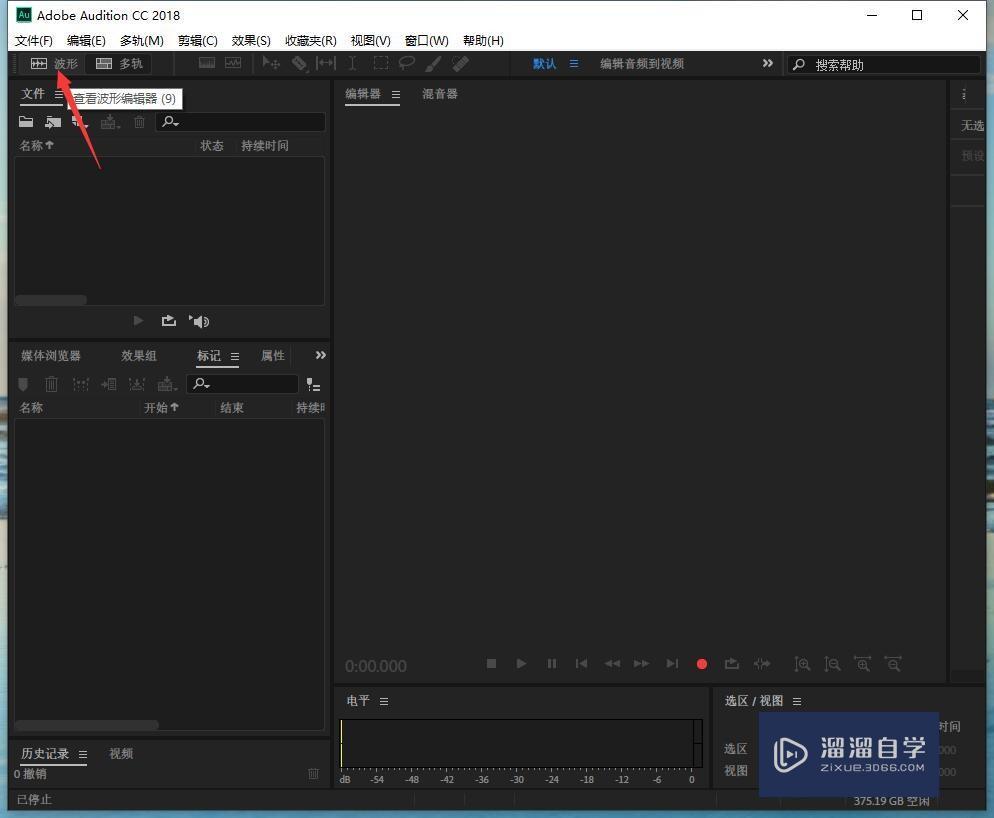
Task: Open the 剪辑(C) menu
Action: point(198,41)
